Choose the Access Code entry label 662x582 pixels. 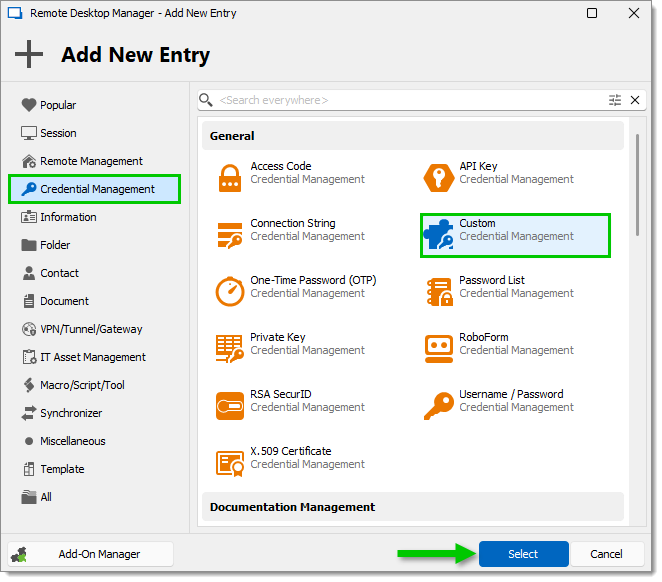click(281, 166)
